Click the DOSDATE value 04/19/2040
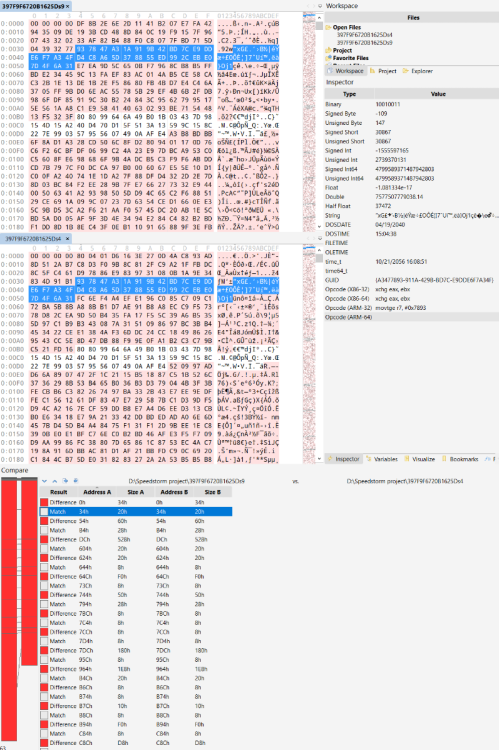The image size is (499, 750). click(390, 224)
